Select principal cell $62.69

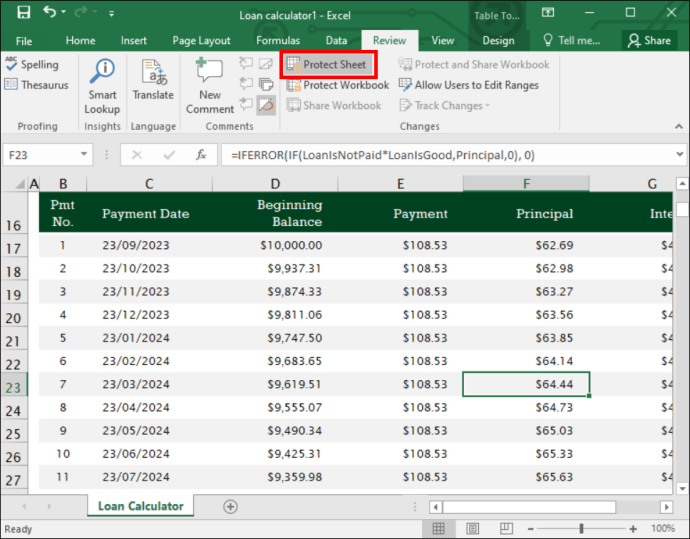[526, 245]
